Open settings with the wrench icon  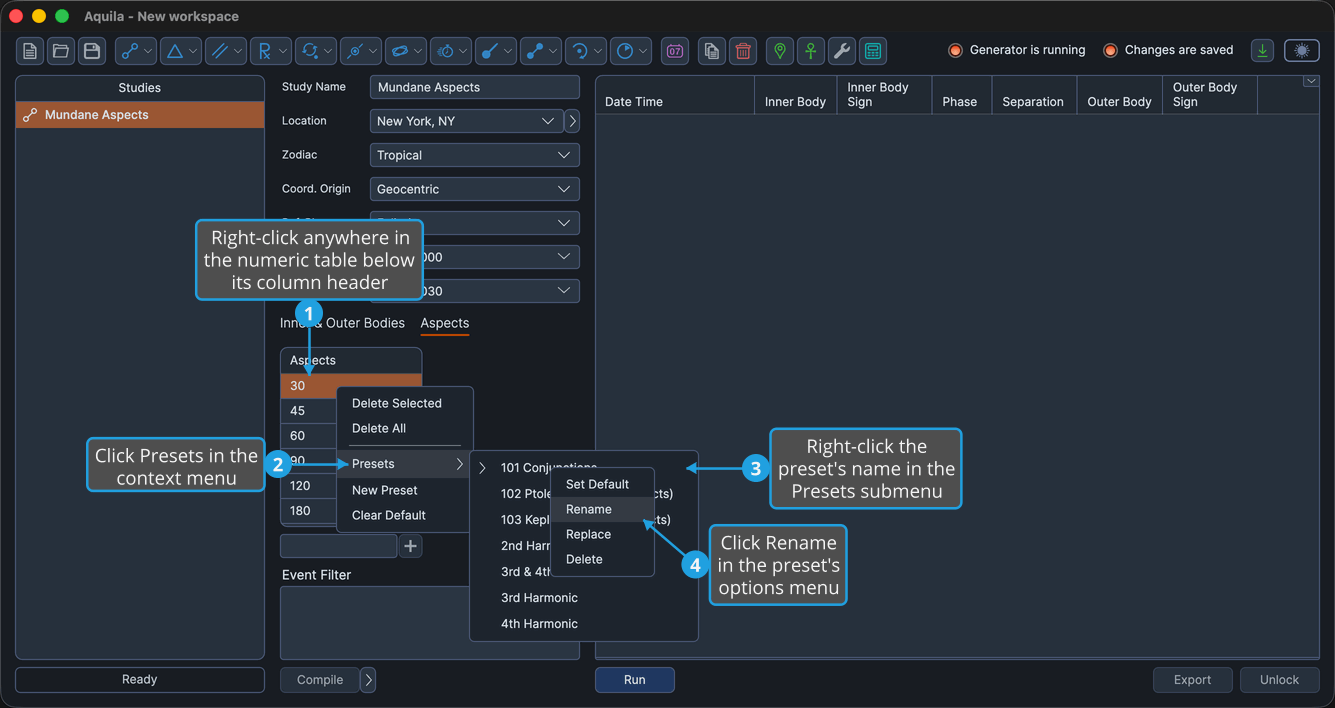point(841,51)
